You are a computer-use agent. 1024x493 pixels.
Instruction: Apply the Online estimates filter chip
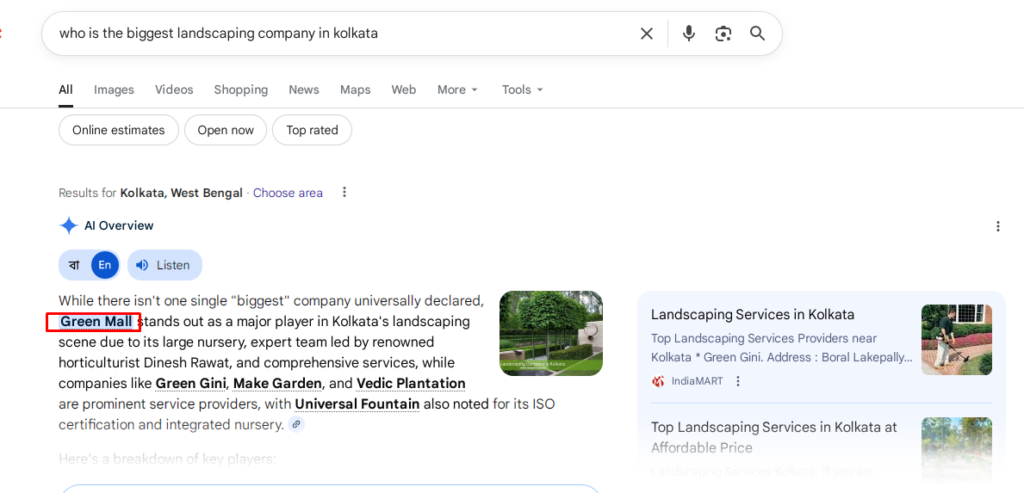pyautogui.click(x=118, y=130)
